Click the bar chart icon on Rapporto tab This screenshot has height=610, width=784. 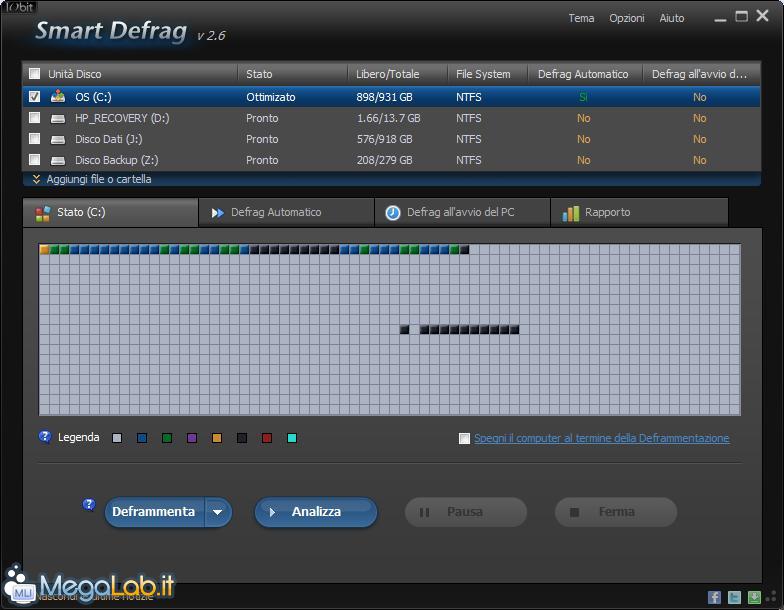pyautogui.click(x=570, y=213)
